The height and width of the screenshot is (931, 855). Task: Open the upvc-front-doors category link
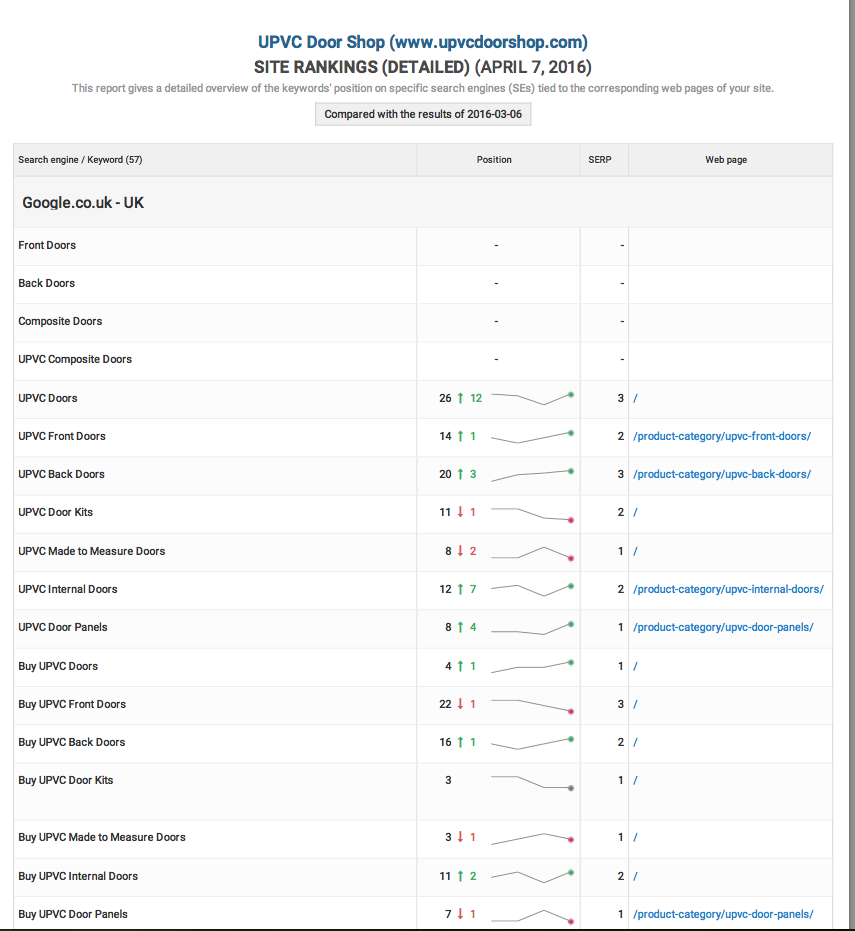pos(722,436)
